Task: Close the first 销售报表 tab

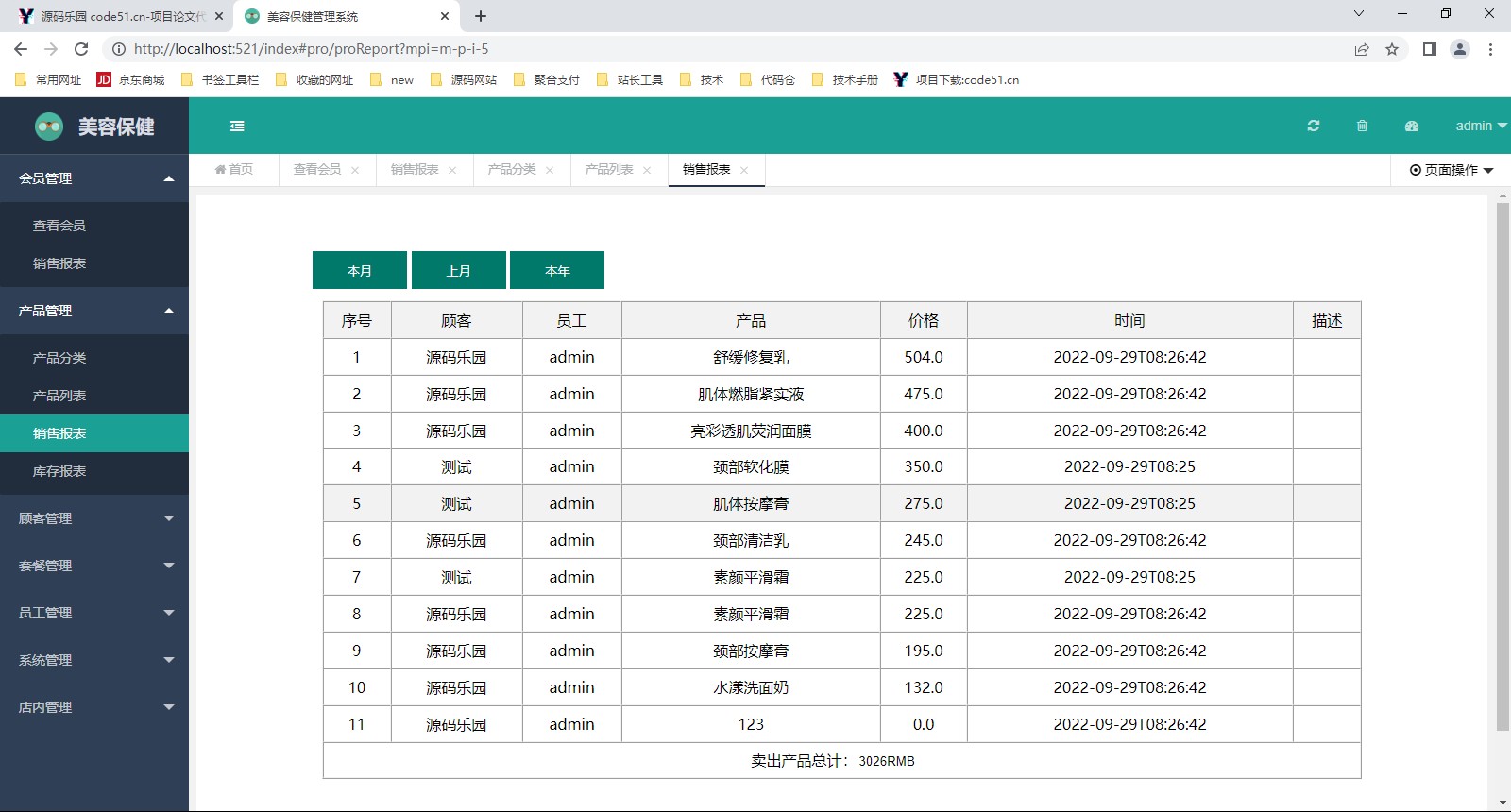Action: 452,170
